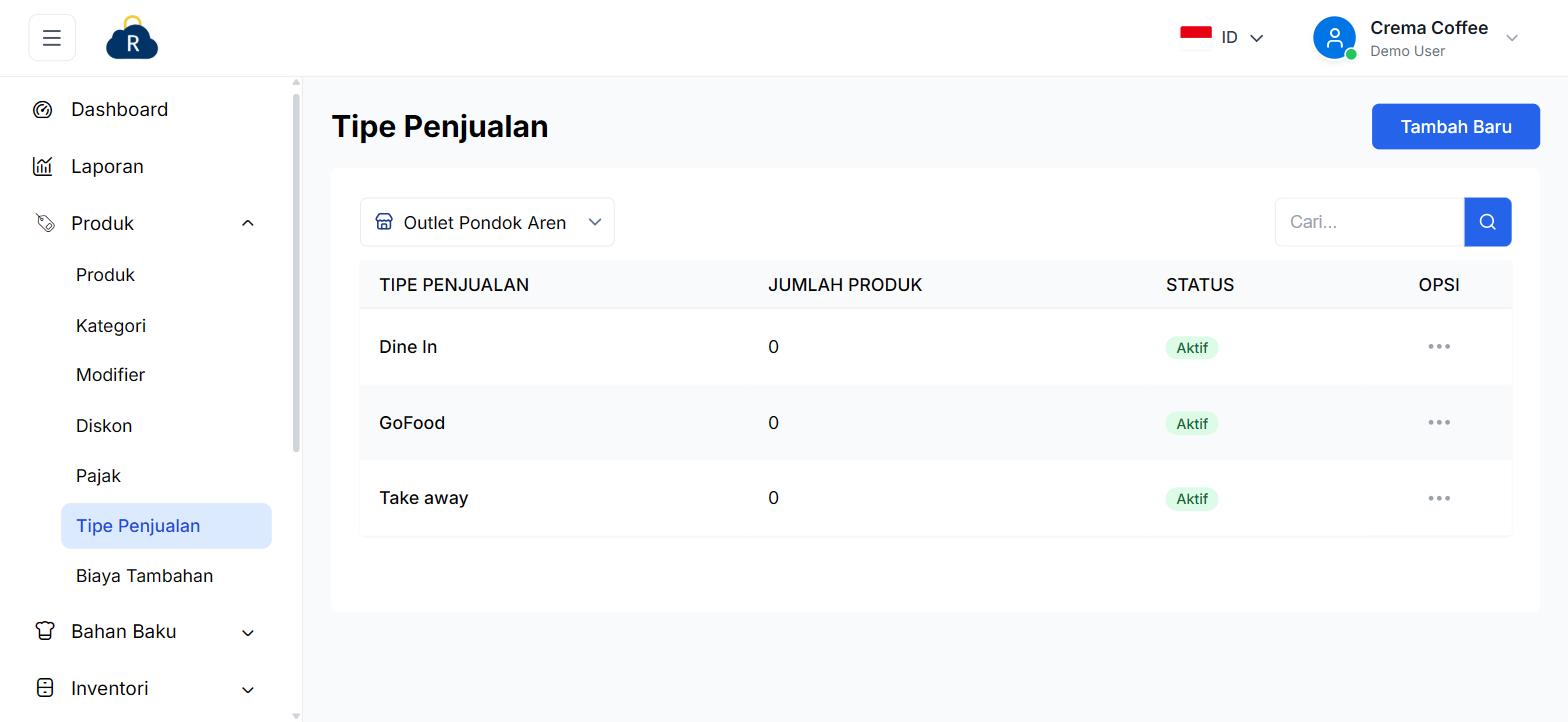
Task: Open options menu for Take away row
Action: click(x=1439, y=498)
